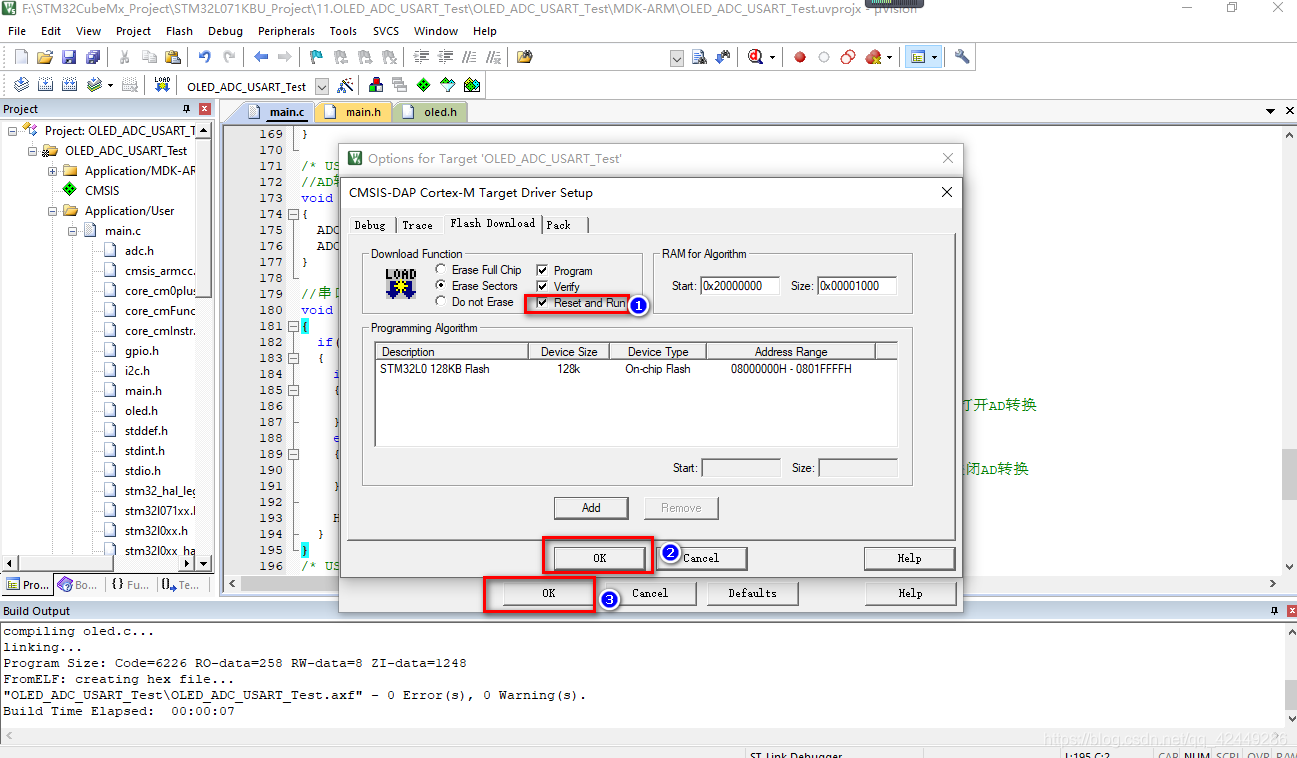Open the target selection dropdown OLED_ADC_USART_Test

pyautogui.click(x=321, y=87)
